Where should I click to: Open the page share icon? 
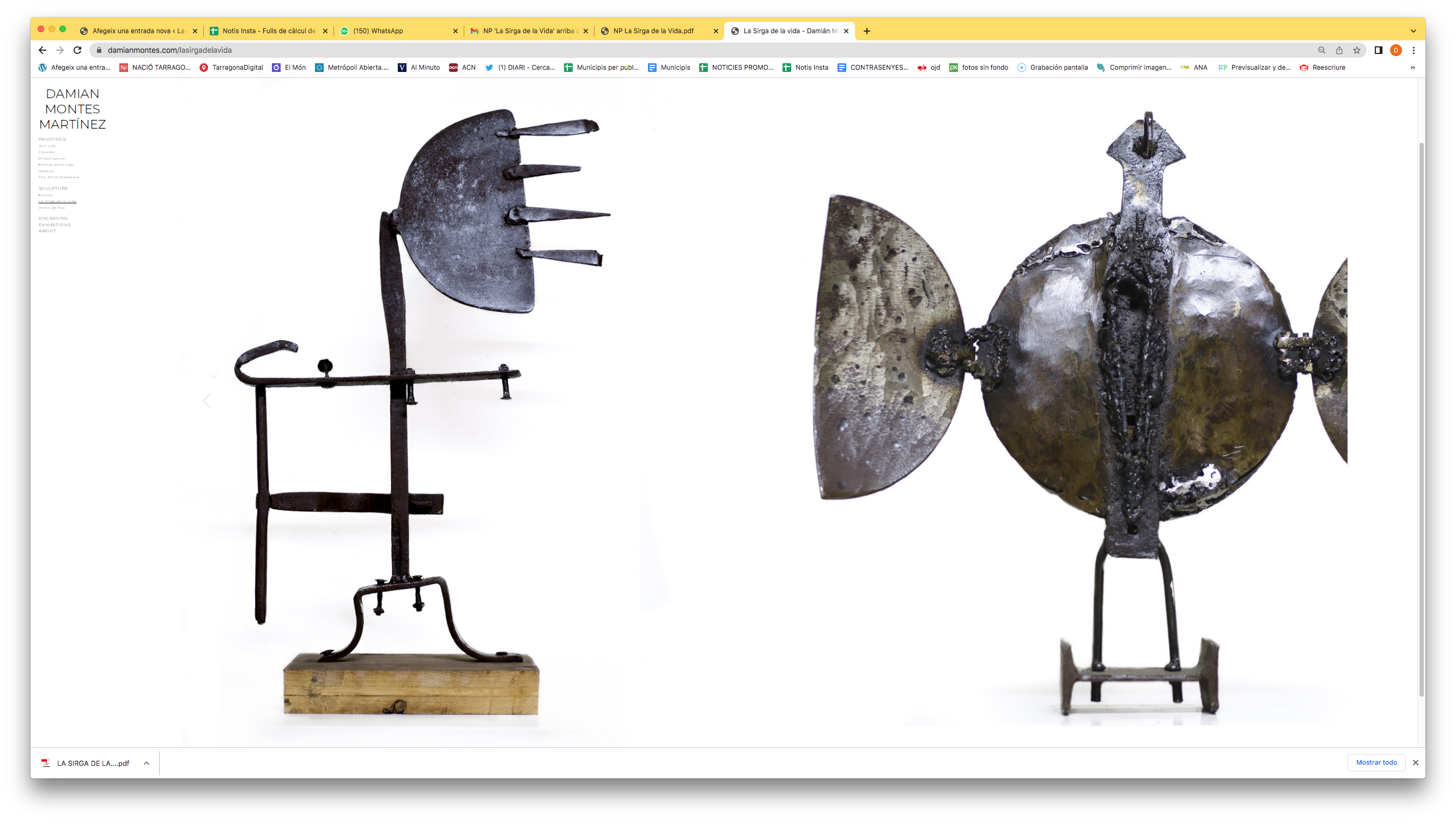[x=1339, y=50]
